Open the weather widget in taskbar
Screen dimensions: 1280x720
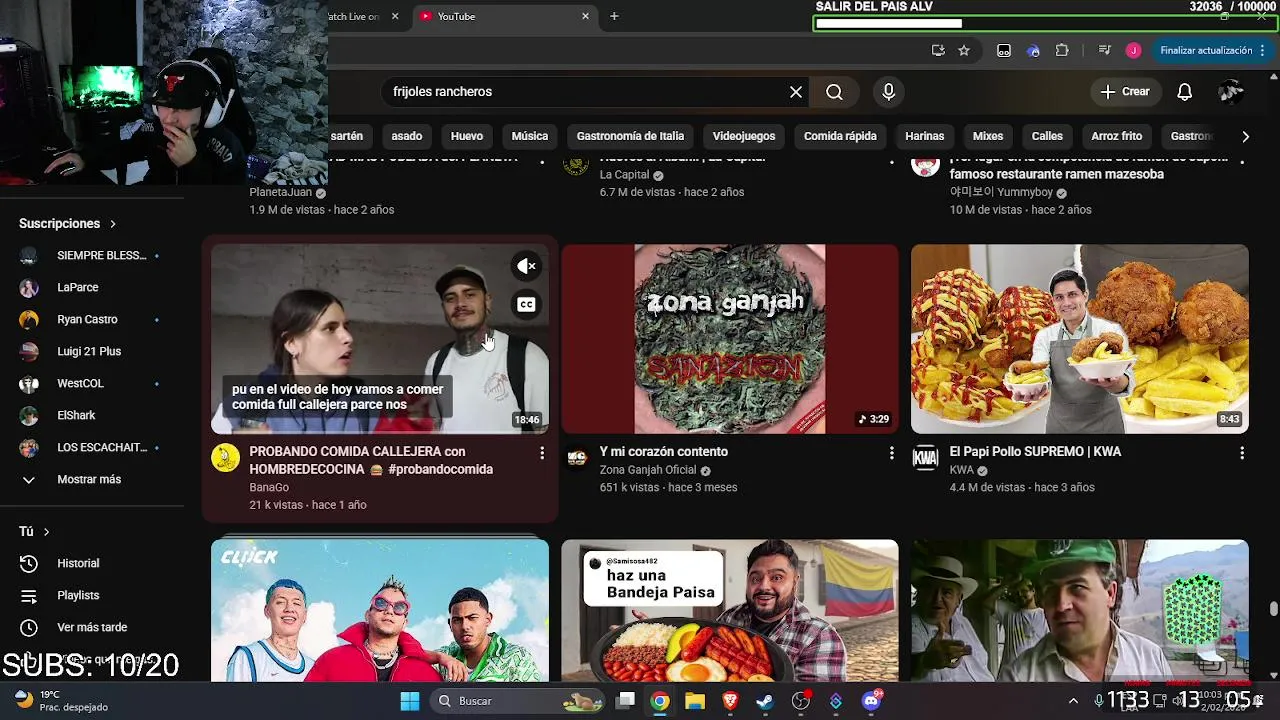[x=60, y=701]
